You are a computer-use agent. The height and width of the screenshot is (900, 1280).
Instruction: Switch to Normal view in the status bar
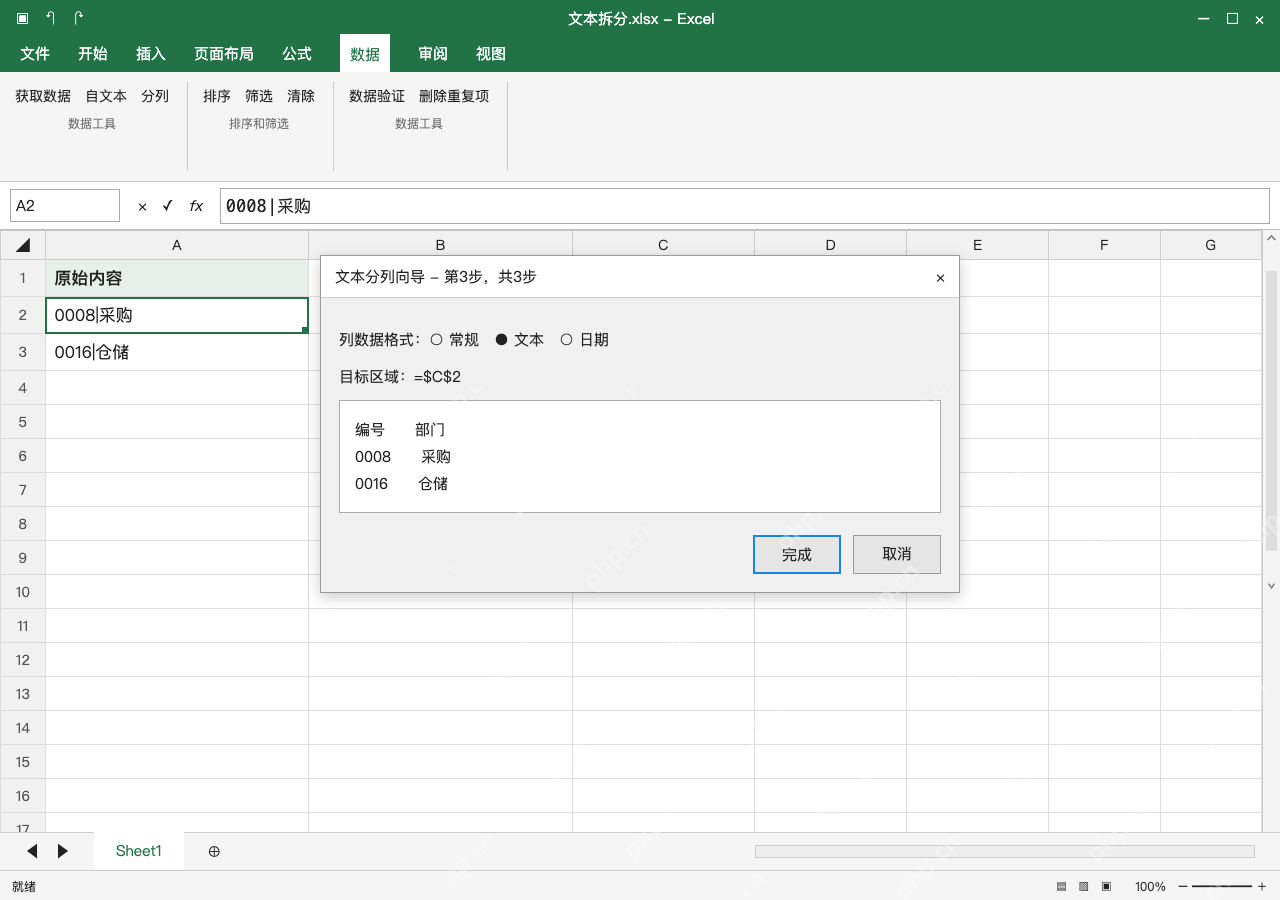coord(1061,887)
